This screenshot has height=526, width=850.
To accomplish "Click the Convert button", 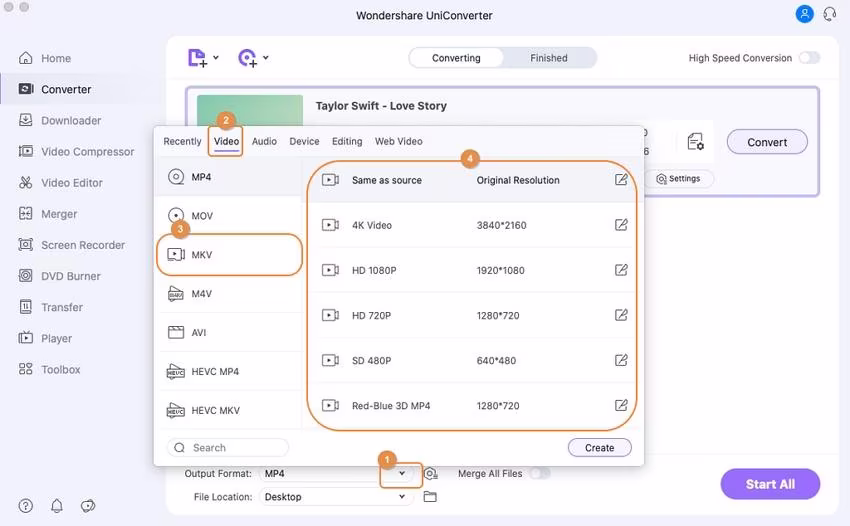I will click(767, 142).
